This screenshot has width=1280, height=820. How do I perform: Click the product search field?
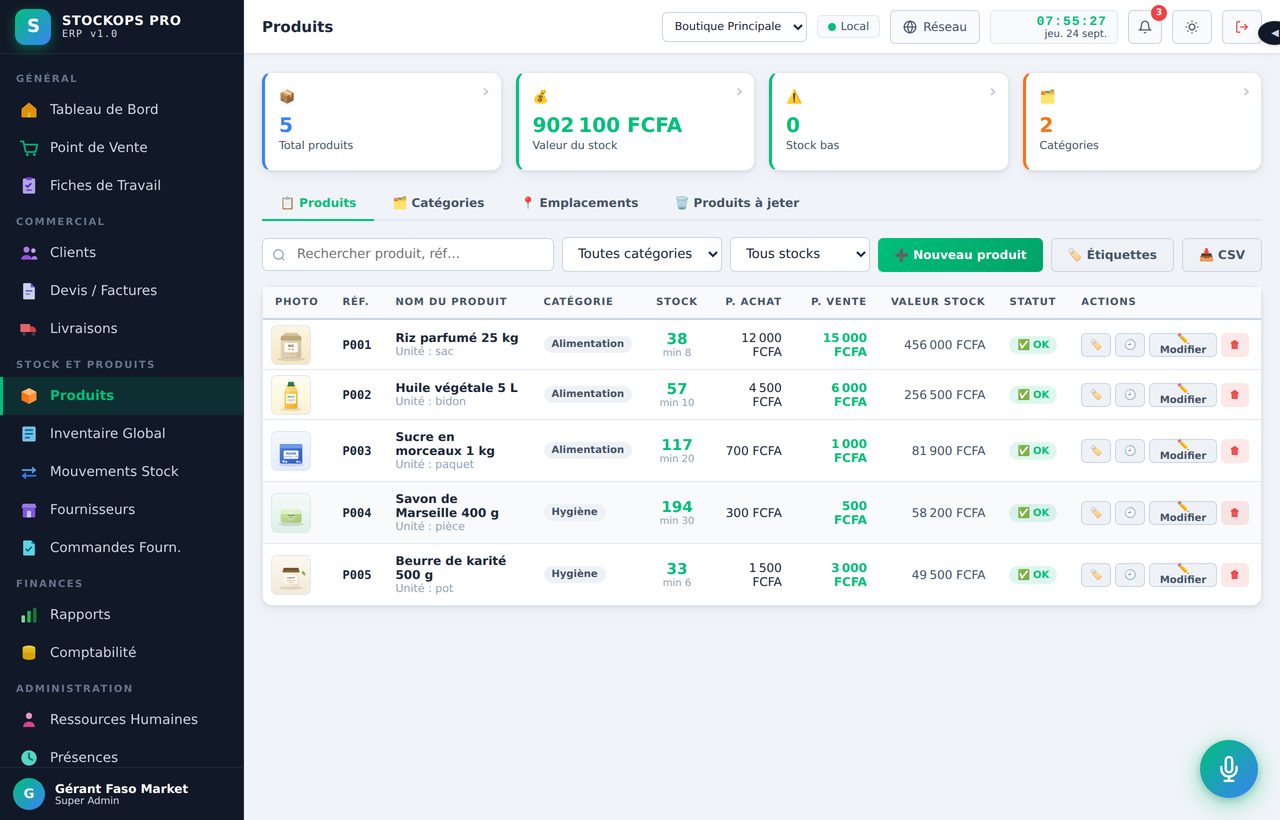click(408, 254)
